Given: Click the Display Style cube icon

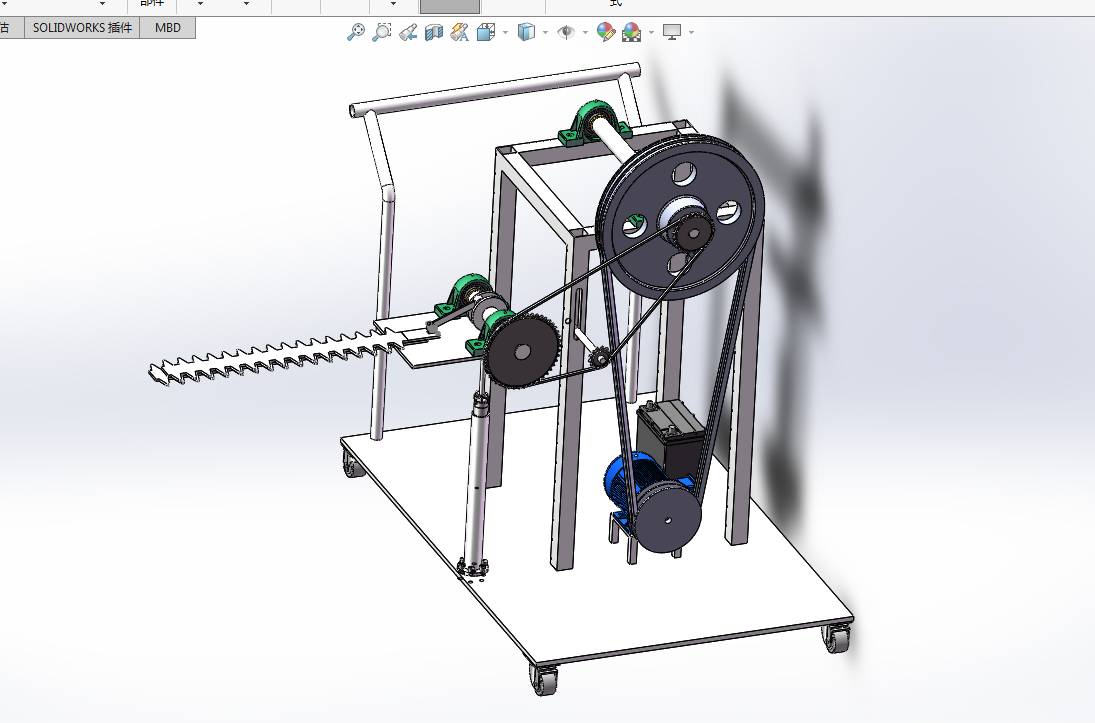Looking at the screenshot, I should pyautogui.click(x=526, y=32).
